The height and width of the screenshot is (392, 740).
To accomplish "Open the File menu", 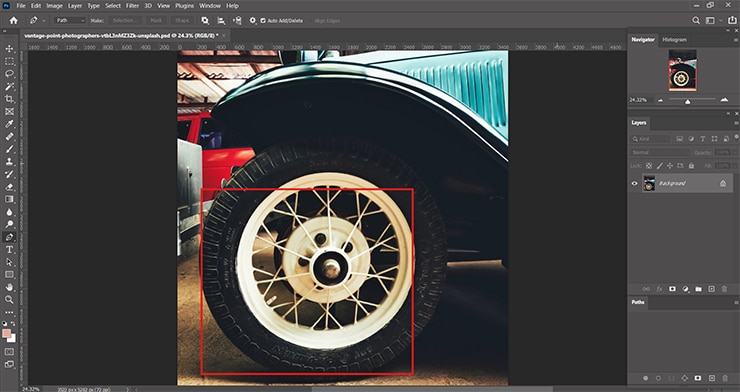I will [x=21, y=6].
